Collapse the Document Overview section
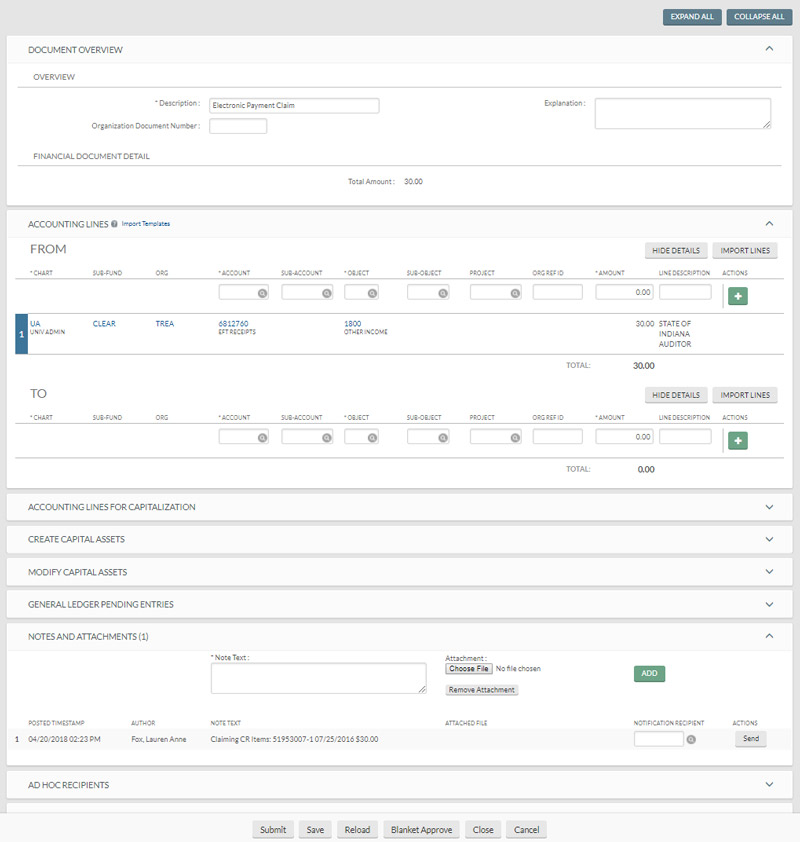This screenshot has height=842, width=800. 769,49
